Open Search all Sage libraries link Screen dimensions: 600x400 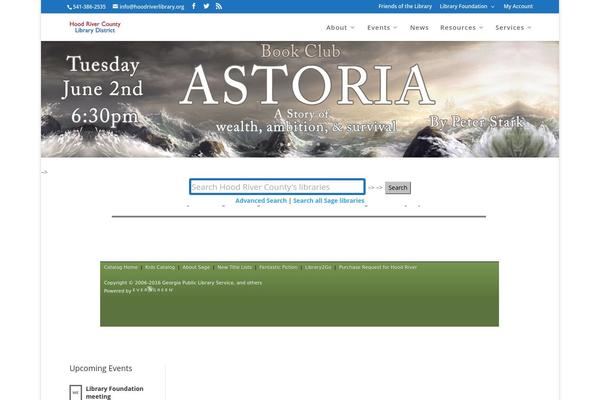tap(328, 201)
